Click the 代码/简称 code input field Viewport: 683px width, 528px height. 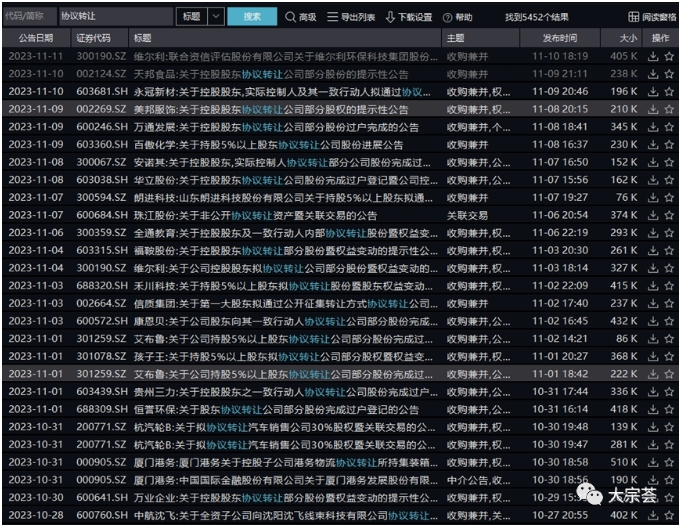[x=30, y=17]
